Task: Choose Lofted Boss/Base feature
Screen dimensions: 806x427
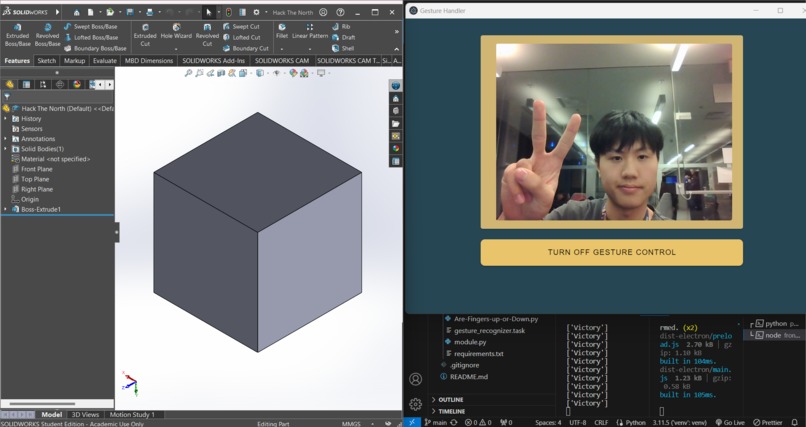Action: [x=91, y=37]
